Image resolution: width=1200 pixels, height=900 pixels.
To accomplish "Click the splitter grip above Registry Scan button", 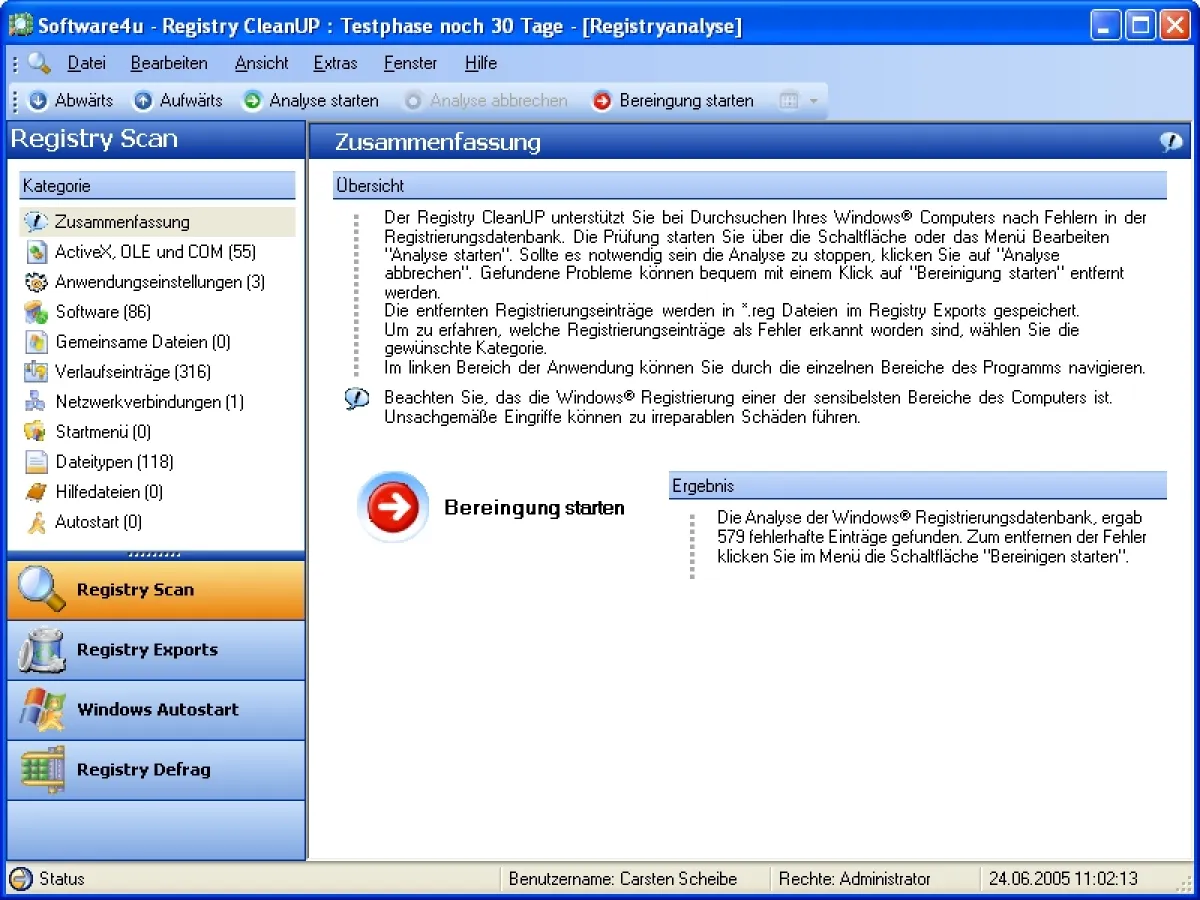I will 156,555.
